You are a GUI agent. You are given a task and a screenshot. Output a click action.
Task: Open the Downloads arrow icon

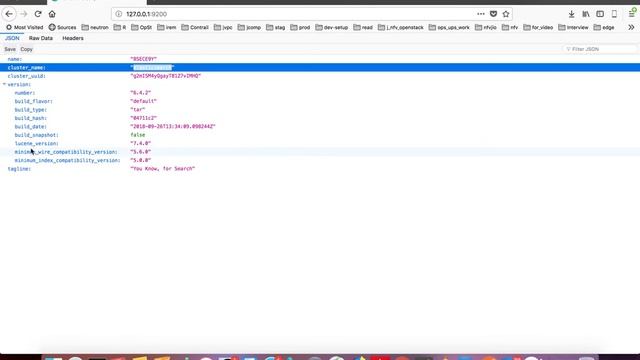coord(571,14)
